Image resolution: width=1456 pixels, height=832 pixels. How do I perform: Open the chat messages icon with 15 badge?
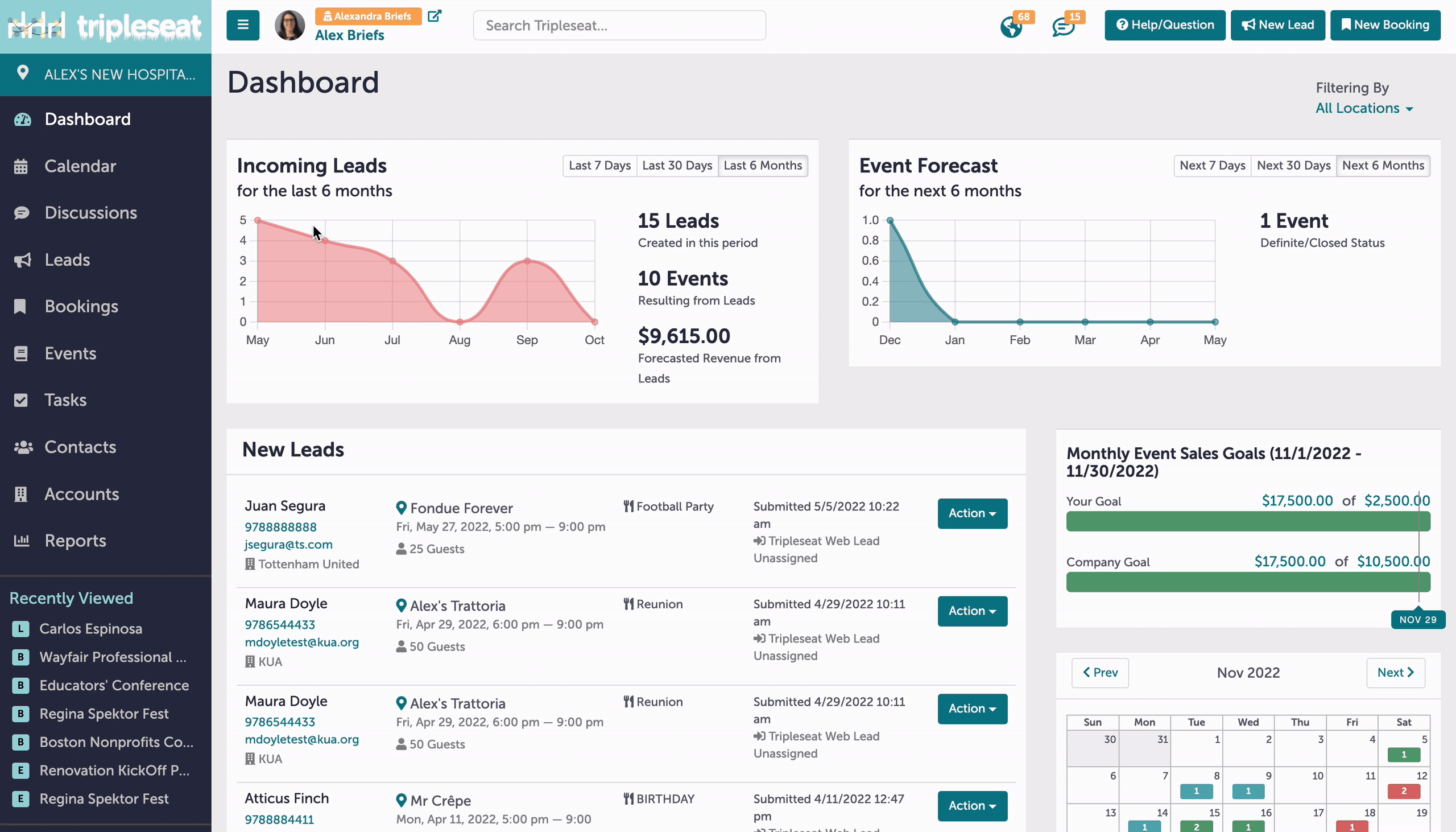point(1064,26)
